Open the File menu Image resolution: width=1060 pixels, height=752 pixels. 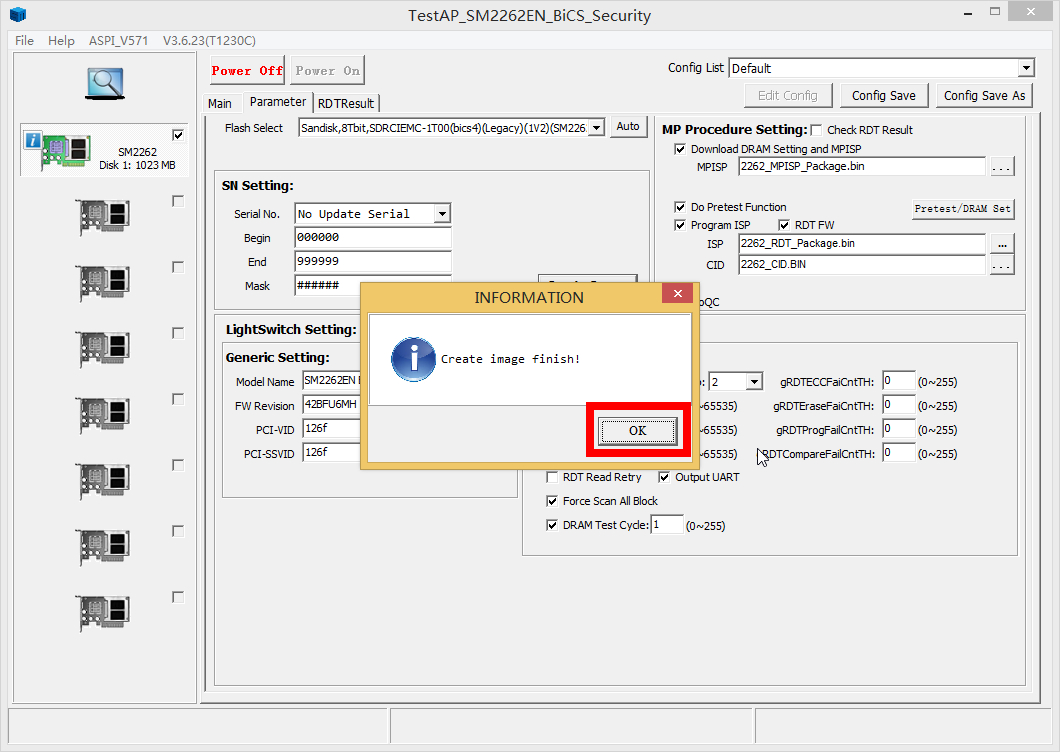(24, 40)
